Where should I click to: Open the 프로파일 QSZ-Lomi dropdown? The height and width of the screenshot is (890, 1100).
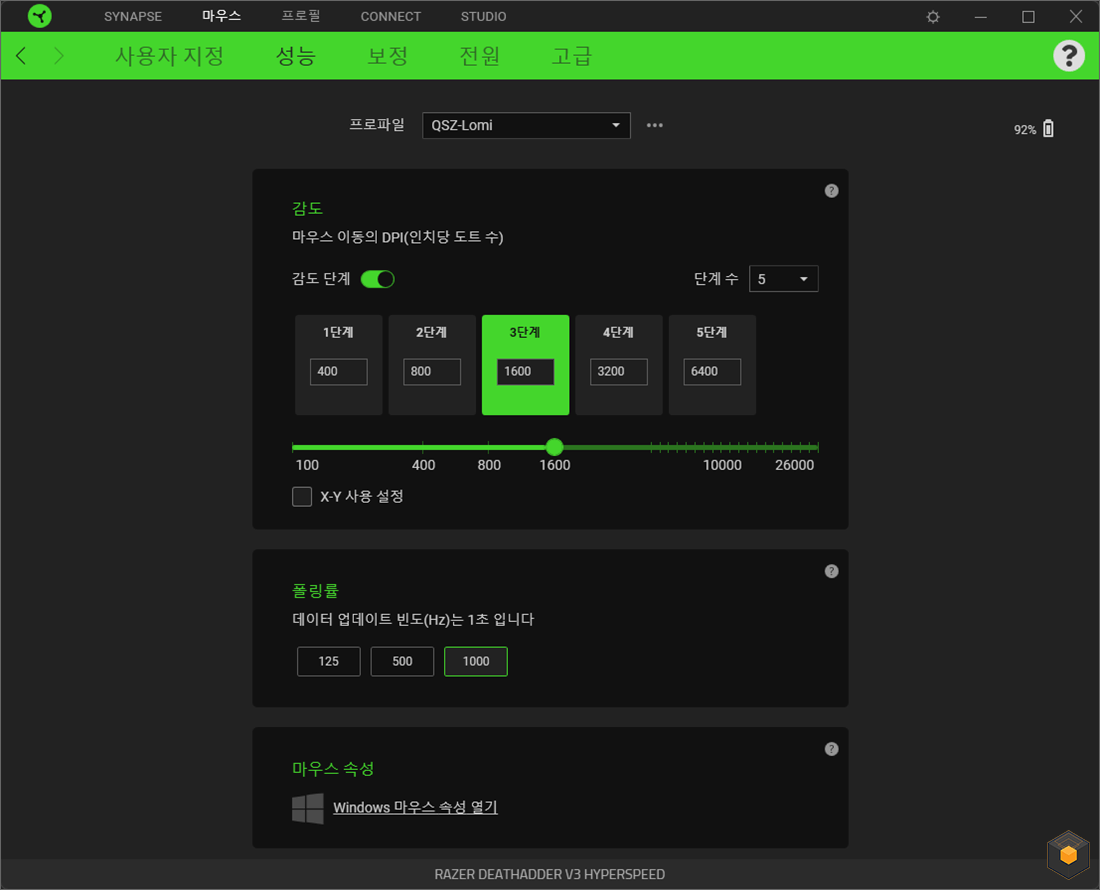point(526,126)
